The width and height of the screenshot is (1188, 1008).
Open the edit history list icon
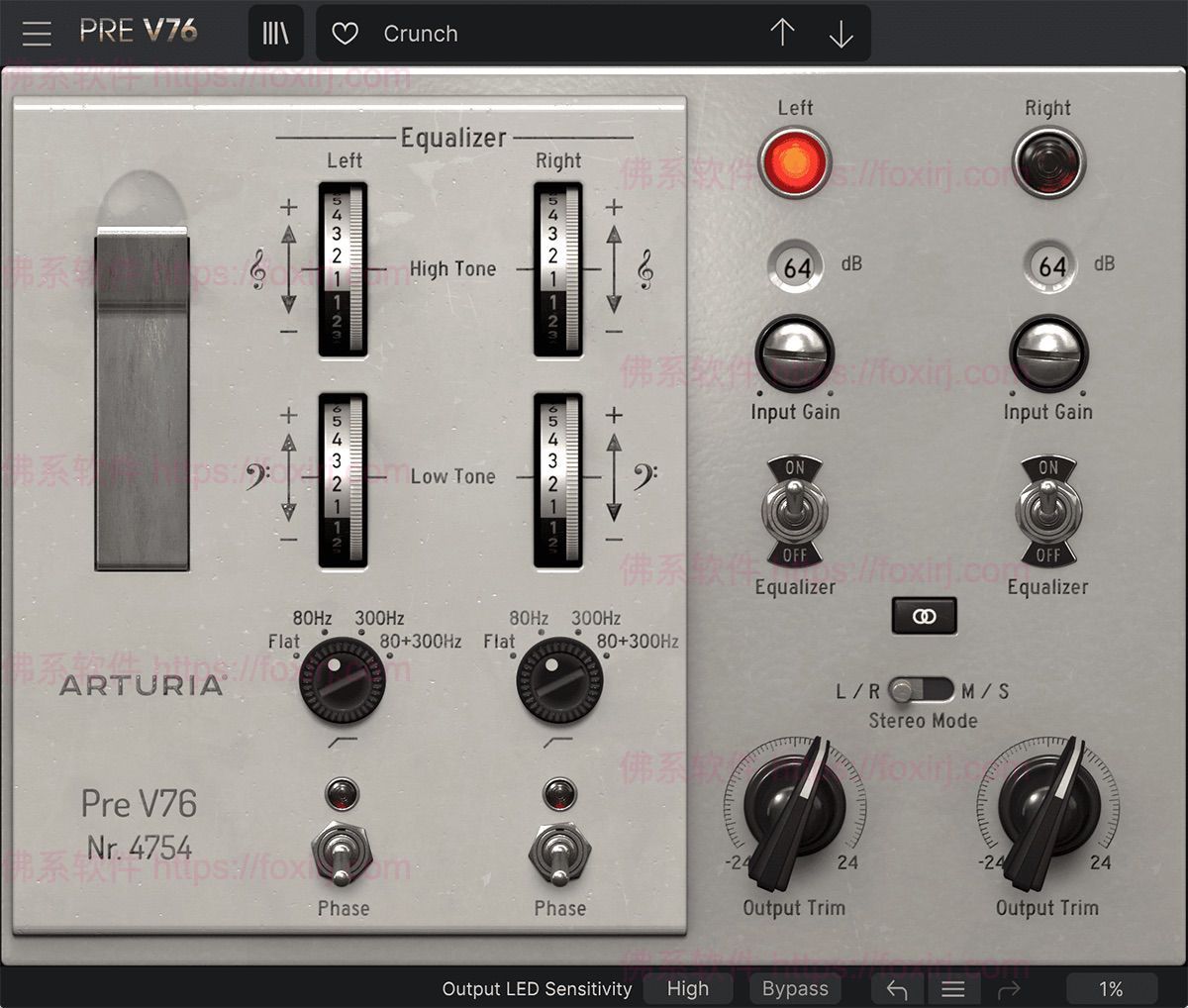coord(953,989)
